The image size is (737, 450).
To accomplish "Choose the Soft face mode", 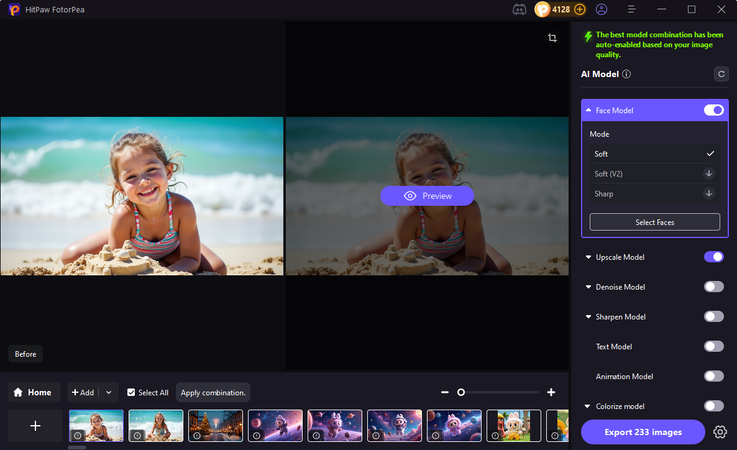I will [654, 154].
